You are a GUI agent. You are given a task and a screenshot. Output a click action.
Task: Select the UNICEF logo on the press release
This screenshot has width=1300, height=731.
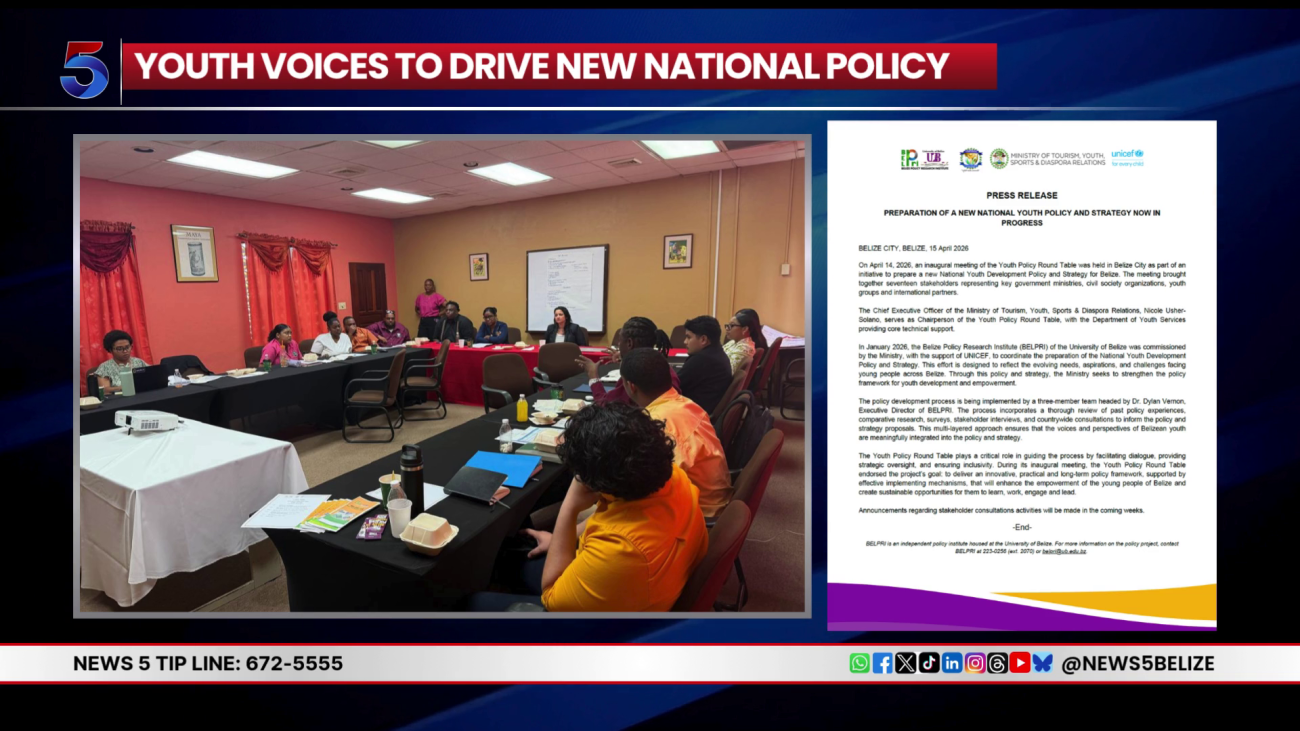tap(1127, 158)
